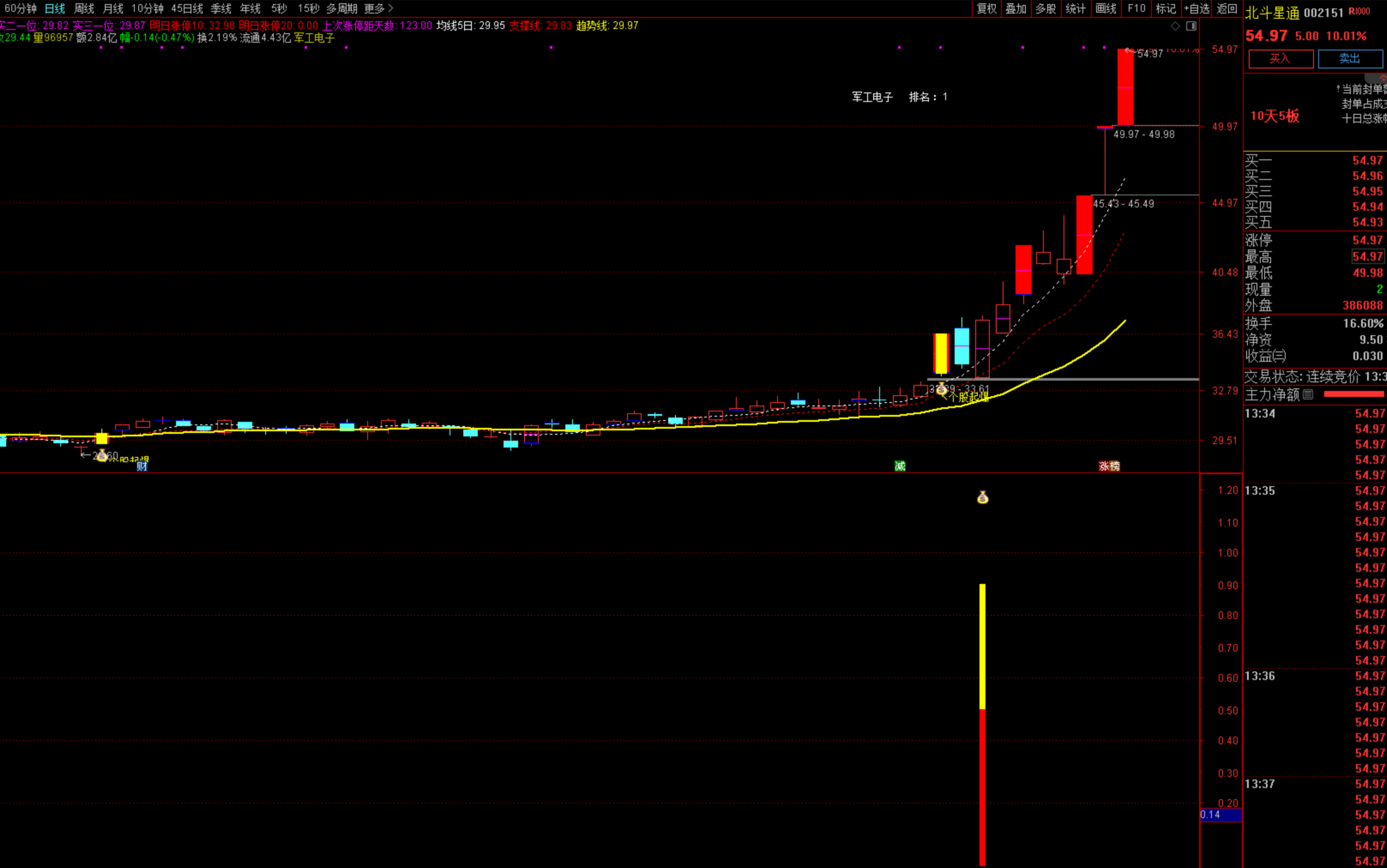Image resolution: width=1387 pixels, height=868 pixels.
Task: Click the diamond icon above the chart
Action: tap(1175, 26)
